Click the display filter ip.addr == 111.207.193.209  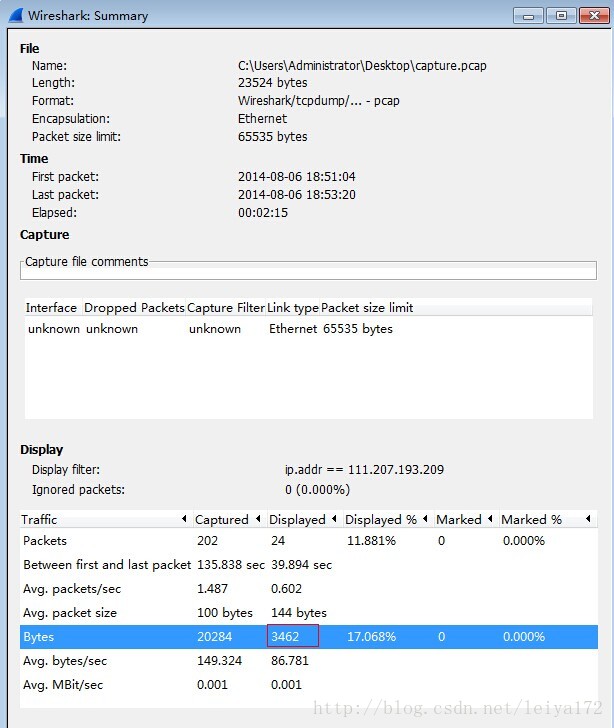(x=365, y=470)
